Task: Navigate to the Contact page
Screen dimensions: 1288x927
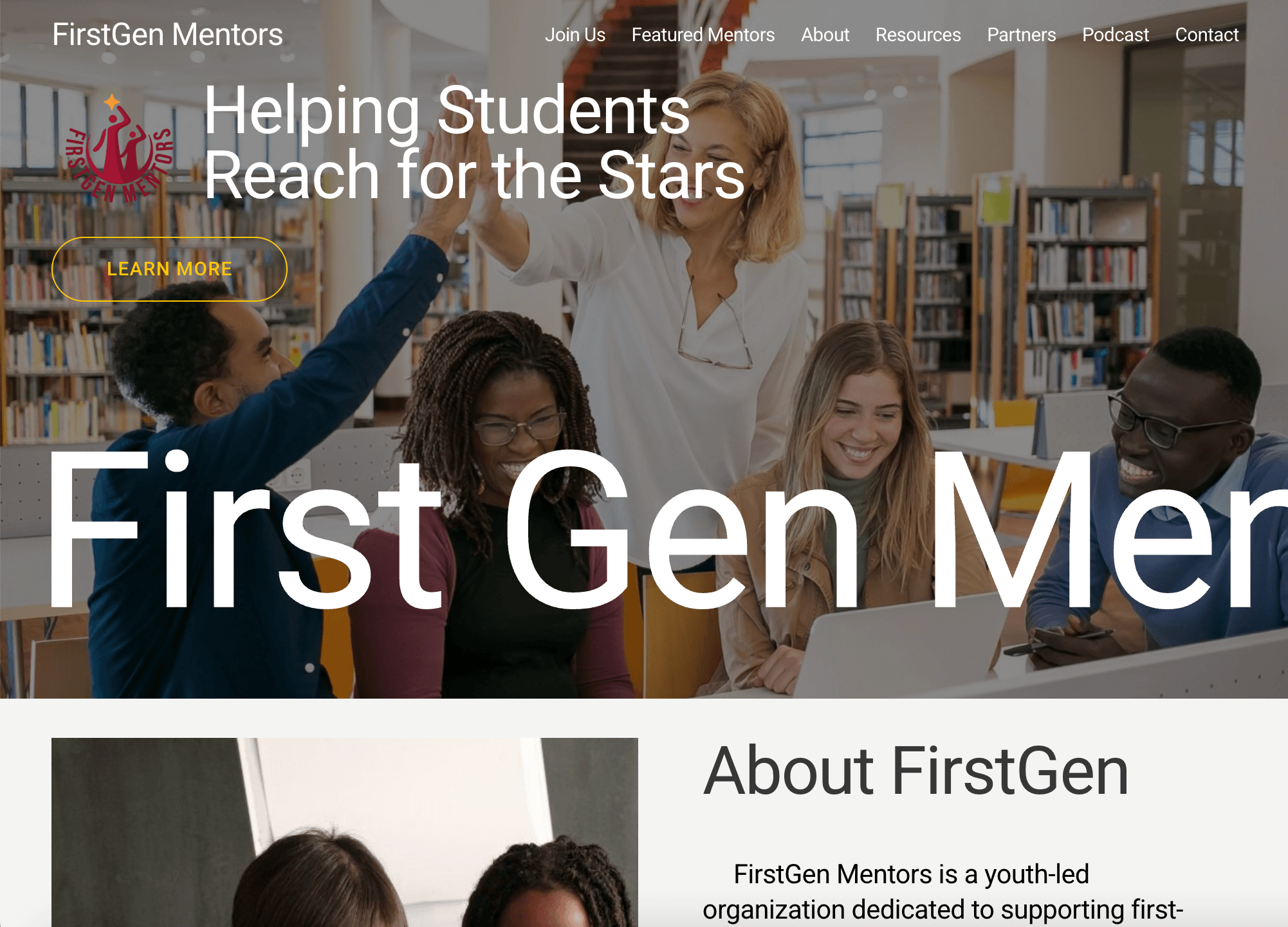Action: point(1207,35)
